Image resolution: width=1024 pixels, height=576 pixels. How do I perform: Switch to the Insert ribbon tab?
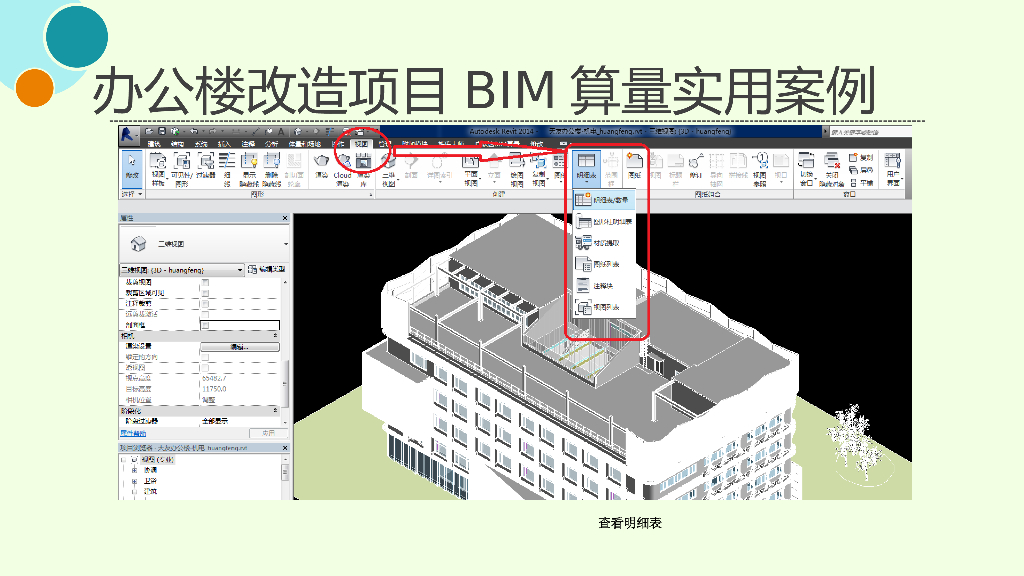click(224, 144)
